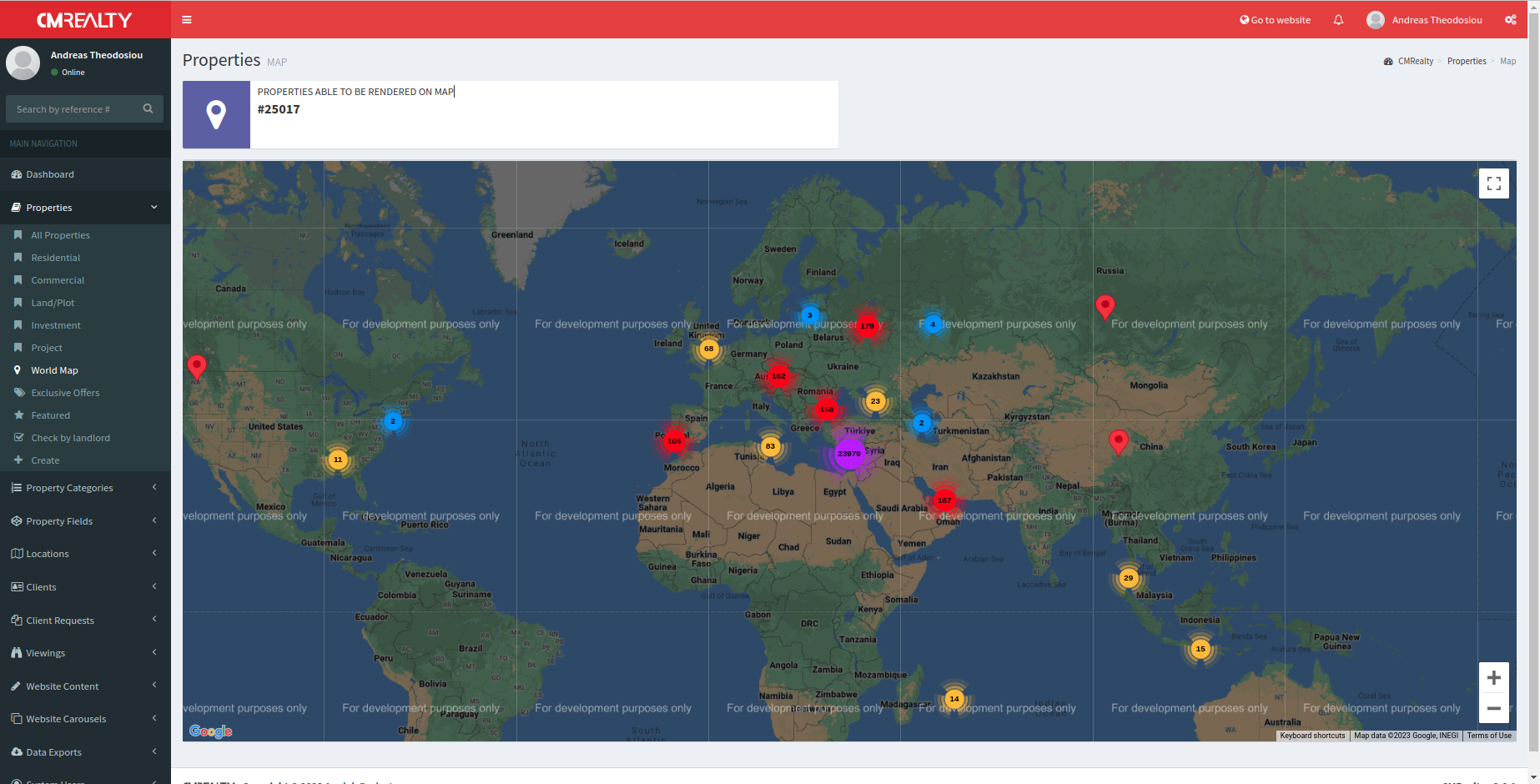This screenshot has height=784, width=1540.
Task: Toggle the sidebar hamburger menu
Action: [187, 20]
